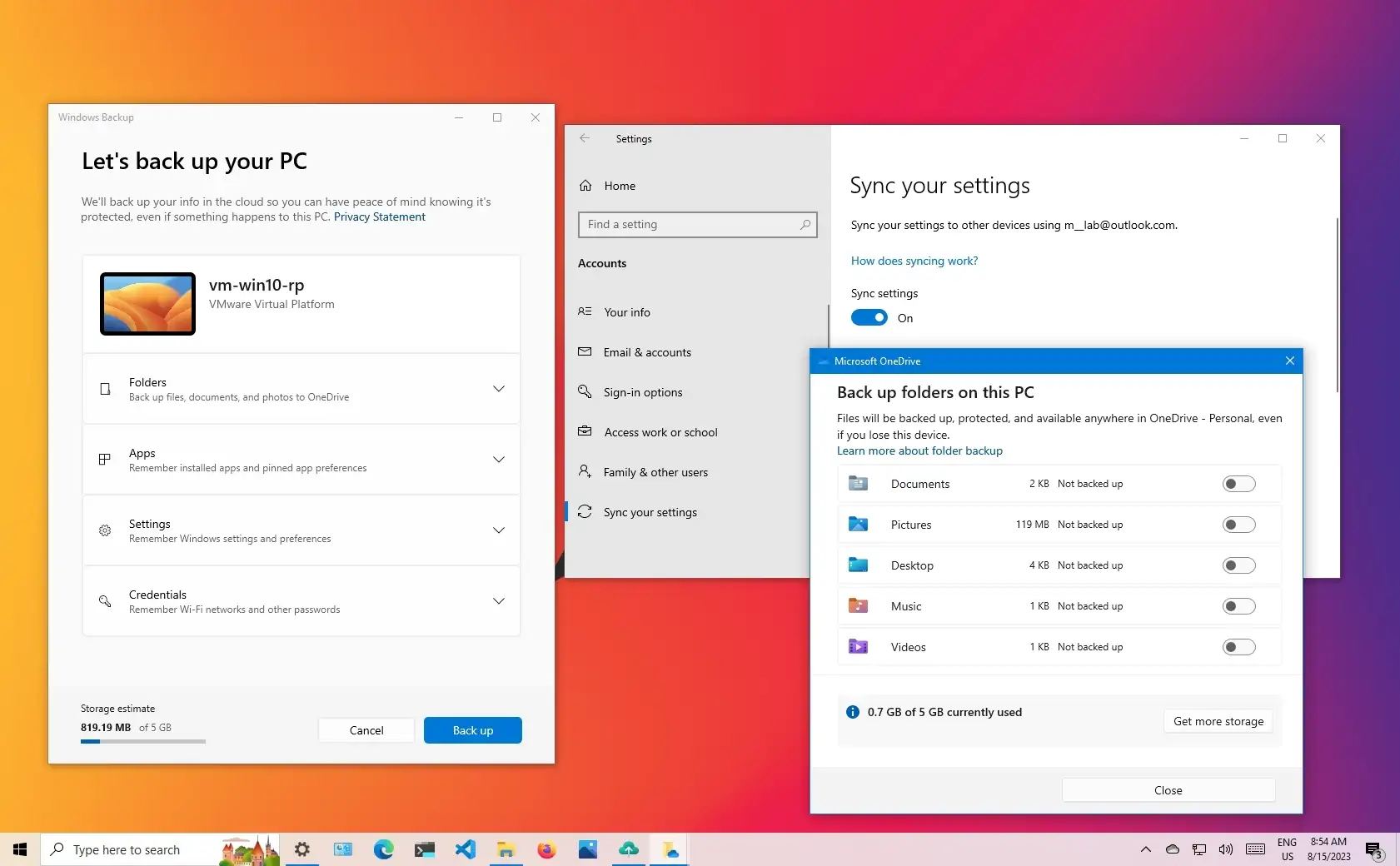Click the Home icon in Settings sidebar
Viewport: 1400px width, 866px height.
coord(585,186)
